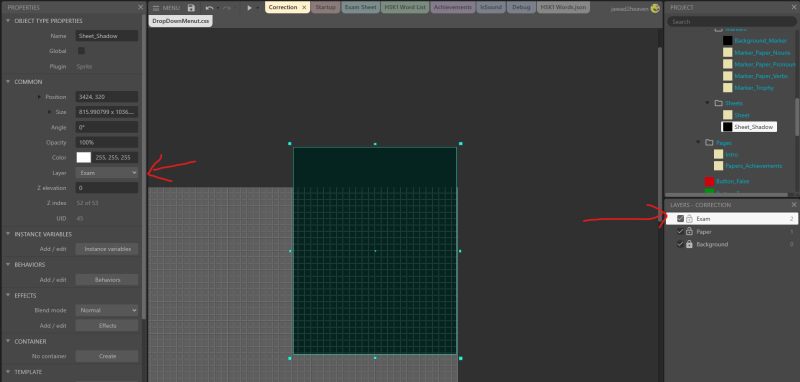This screenshot has height=382, width=800.
Task: Click the Name field Sheet_Shadow
Action: tap(107, 36)
